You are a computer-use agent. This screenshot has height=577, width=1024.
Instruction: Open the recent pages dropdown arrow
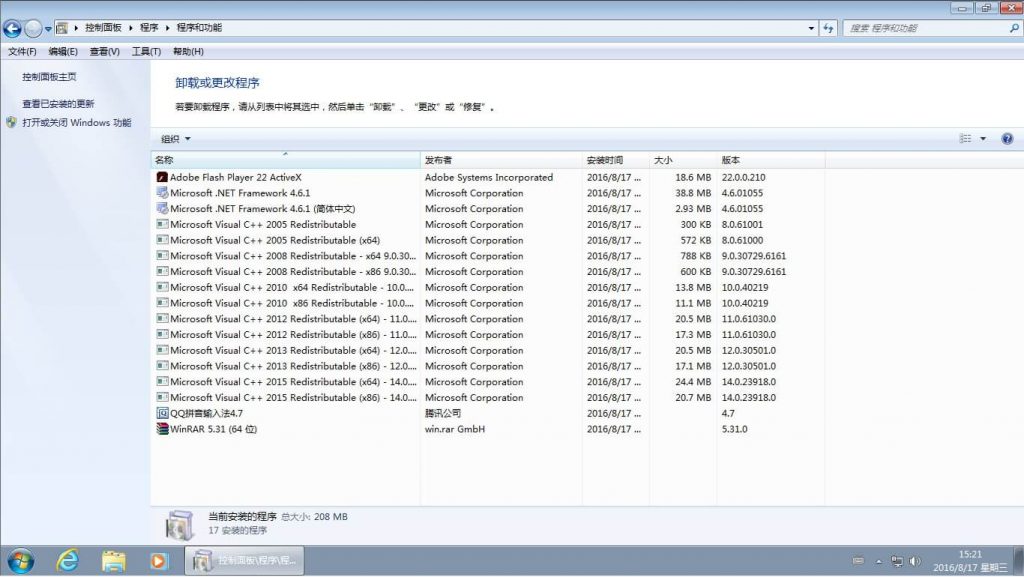pyautogui.click(x=48, y=29)
